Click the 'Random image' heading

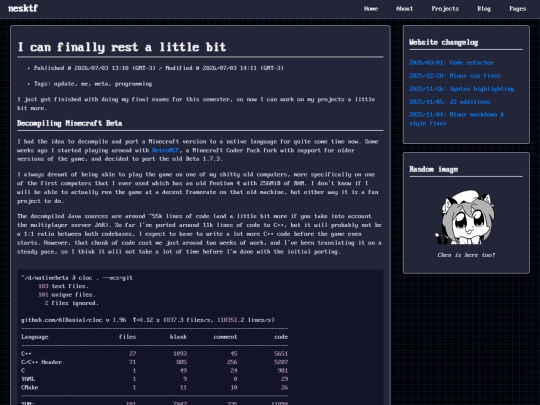[434, 169]
